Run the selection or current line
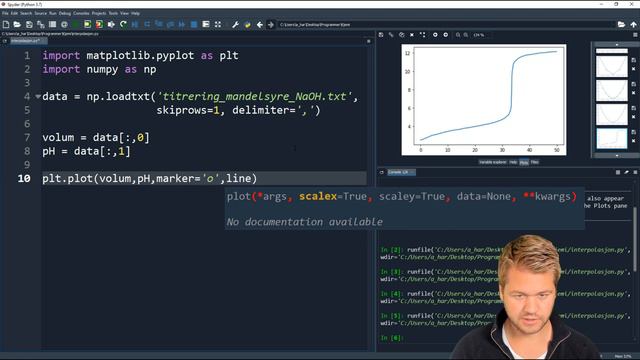Screen dimensions: 640x360 tap(111, 25)
